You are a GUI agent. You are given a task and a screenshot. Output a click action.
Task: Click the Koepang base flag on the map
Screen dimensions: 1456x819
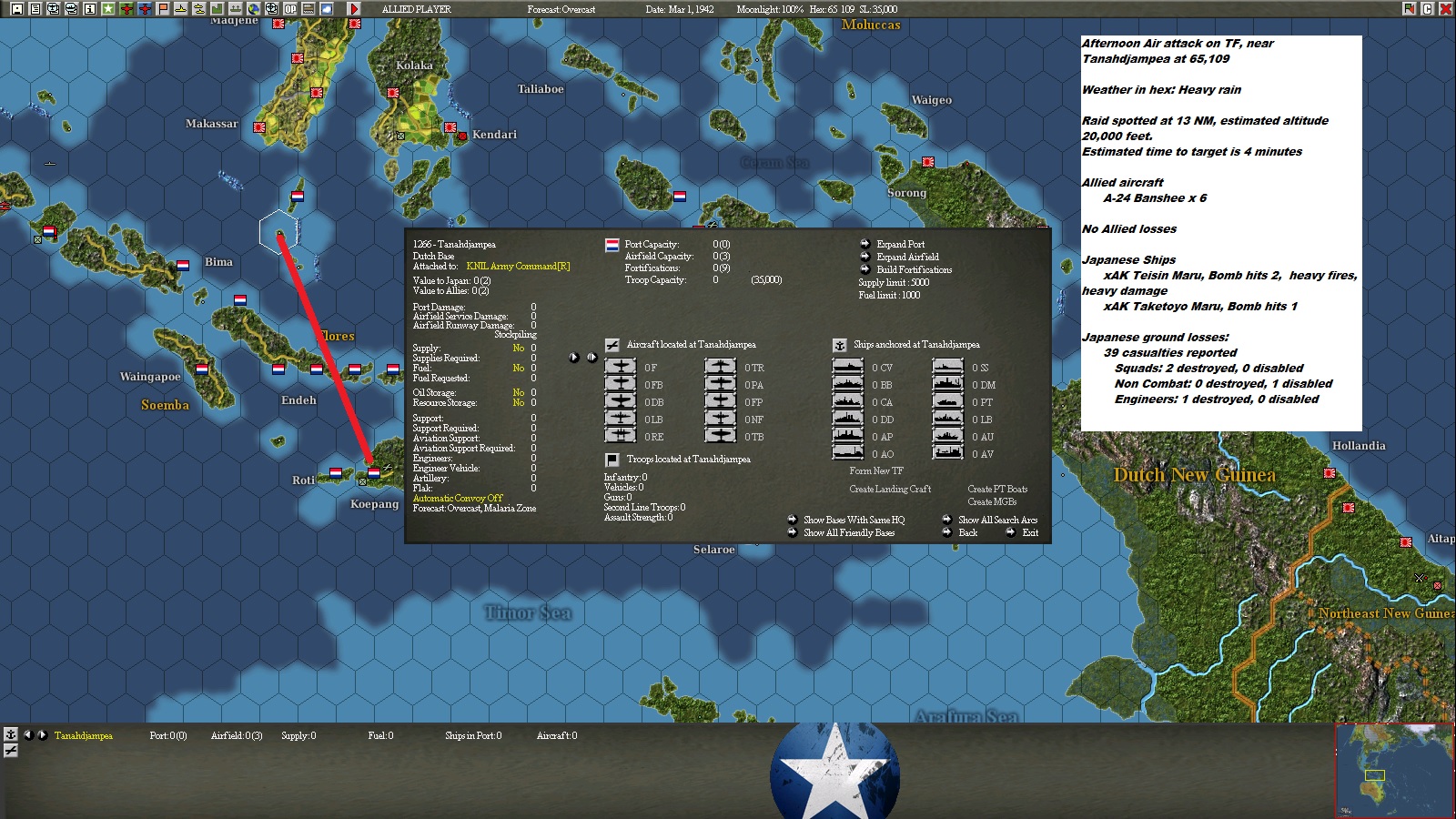[x=373, y=473]
